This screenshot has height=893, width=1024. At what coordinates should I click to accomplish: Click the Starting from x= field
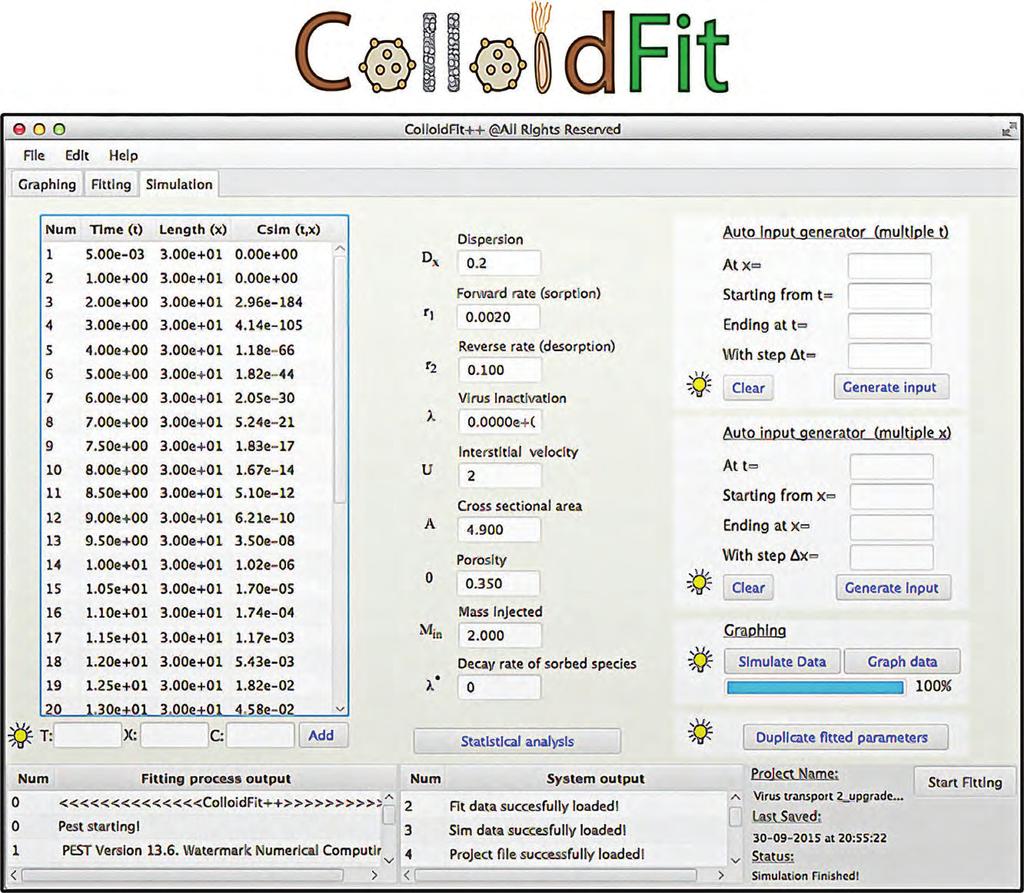[891, 496]
